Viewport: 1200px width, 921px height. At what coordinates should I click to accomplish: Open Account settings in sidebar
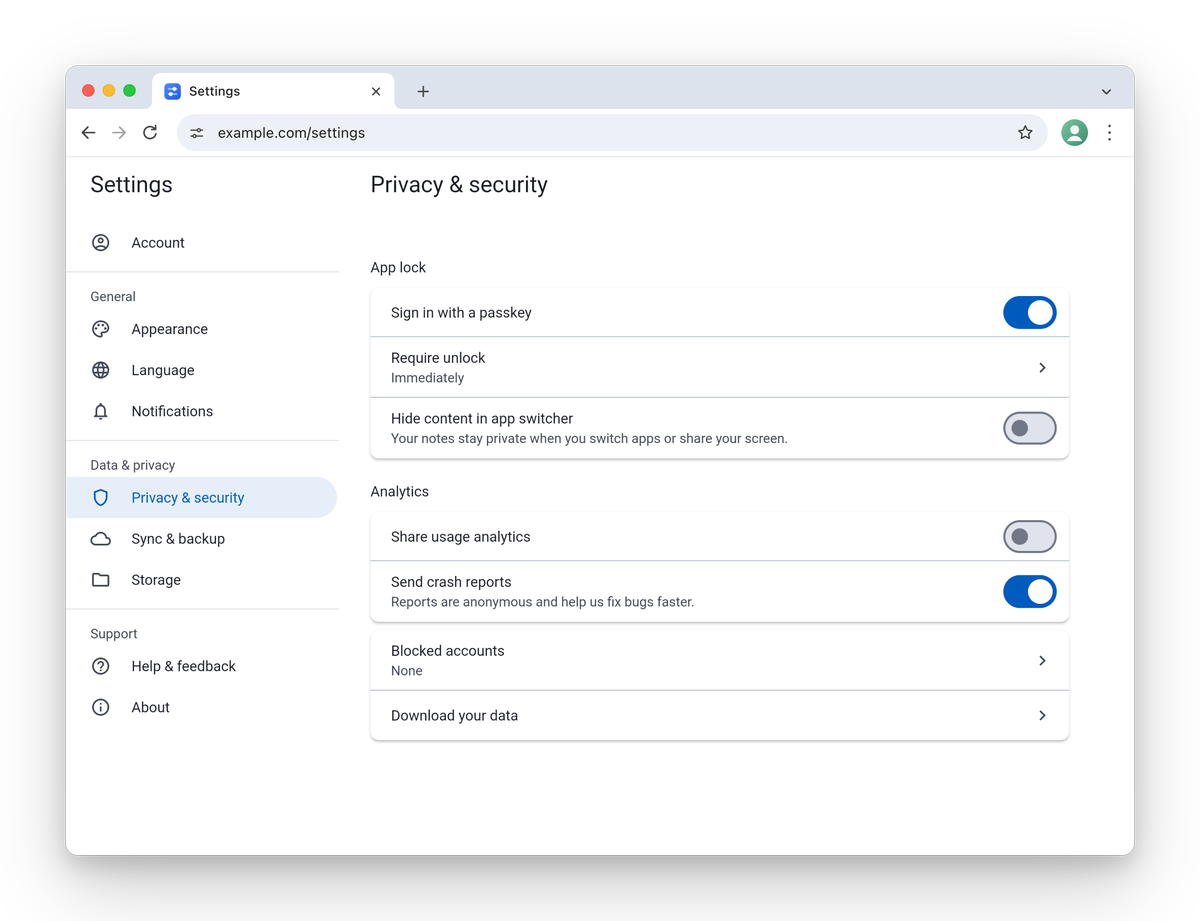tap(202, 243)
